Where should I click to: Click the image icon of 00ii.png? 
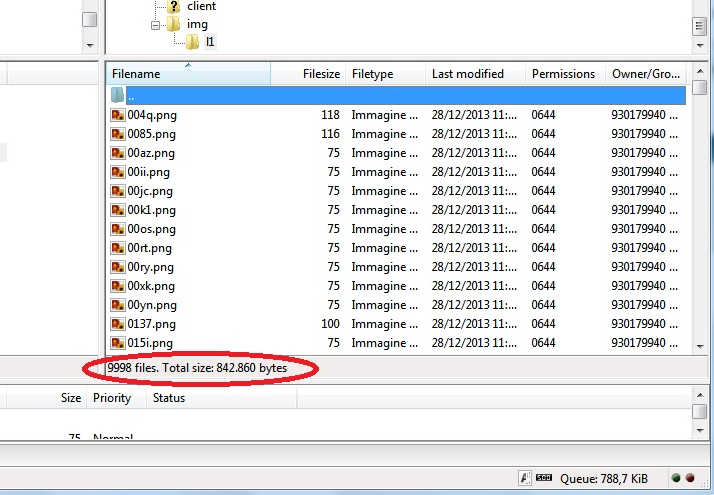[x=118, y=172]
